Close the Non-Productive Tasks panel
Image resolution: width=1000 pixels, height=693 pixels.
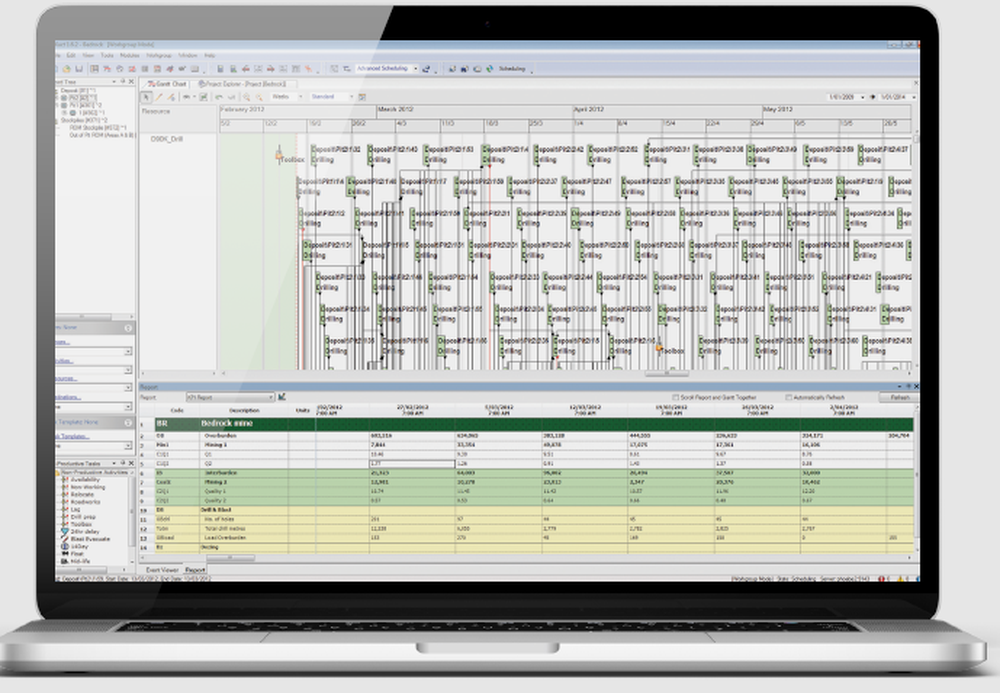click(x=131, y=463)
